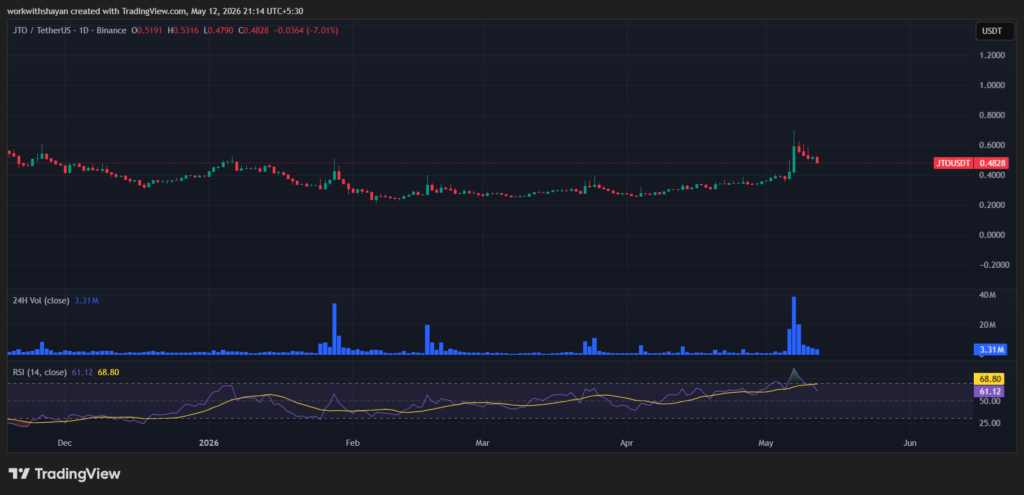
Task: Click the Mar label on time axis
Action: click(x=482, y=443)
